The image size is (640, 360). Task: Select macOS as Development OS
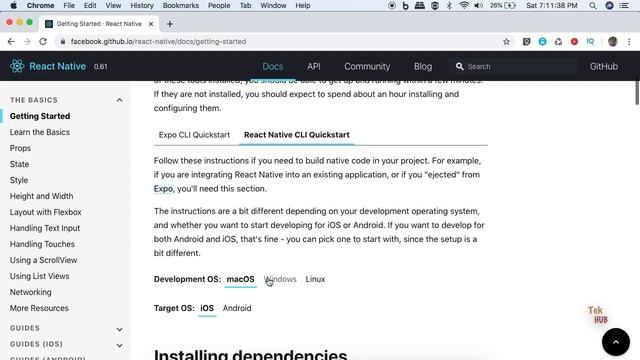[x=240, y=279]
